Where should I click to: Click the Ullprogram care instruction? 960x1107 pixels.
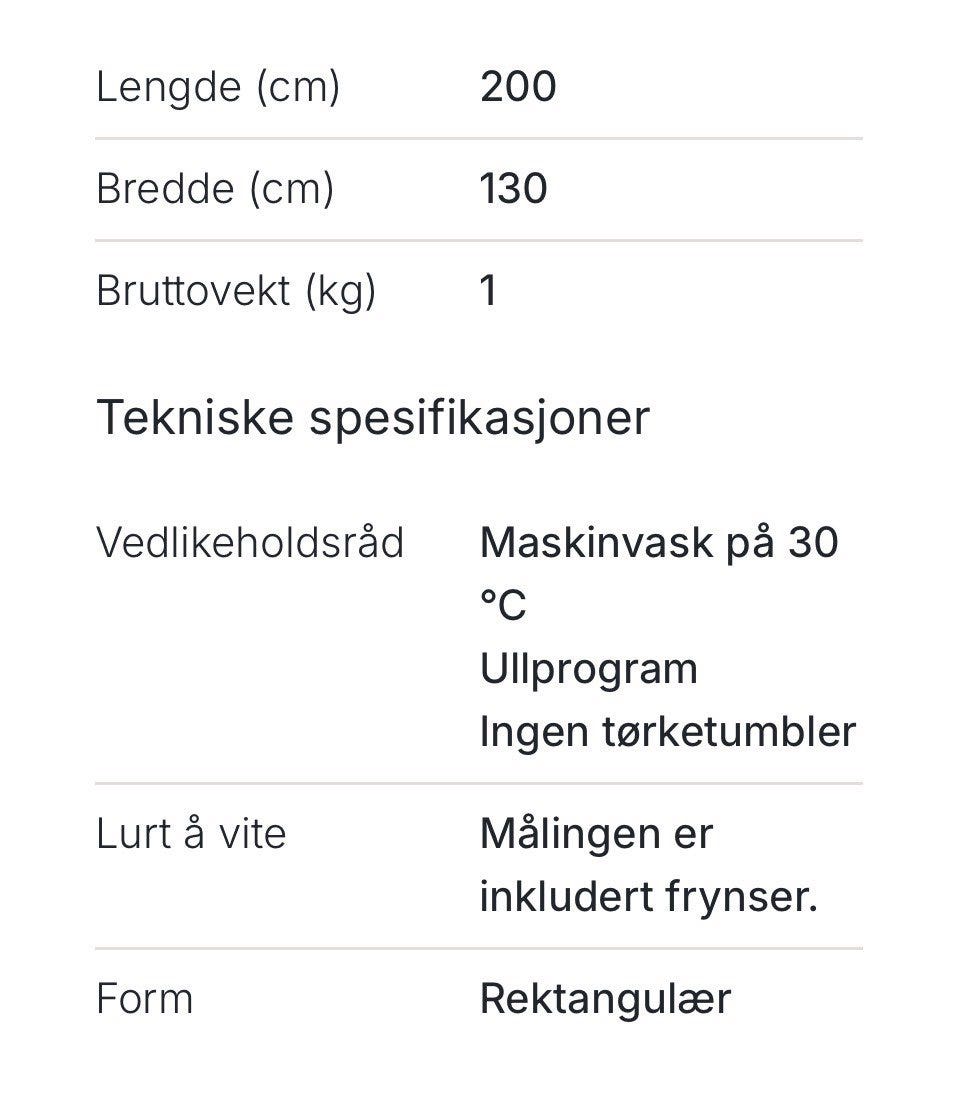pyautogui.click(x=589, y=669)
